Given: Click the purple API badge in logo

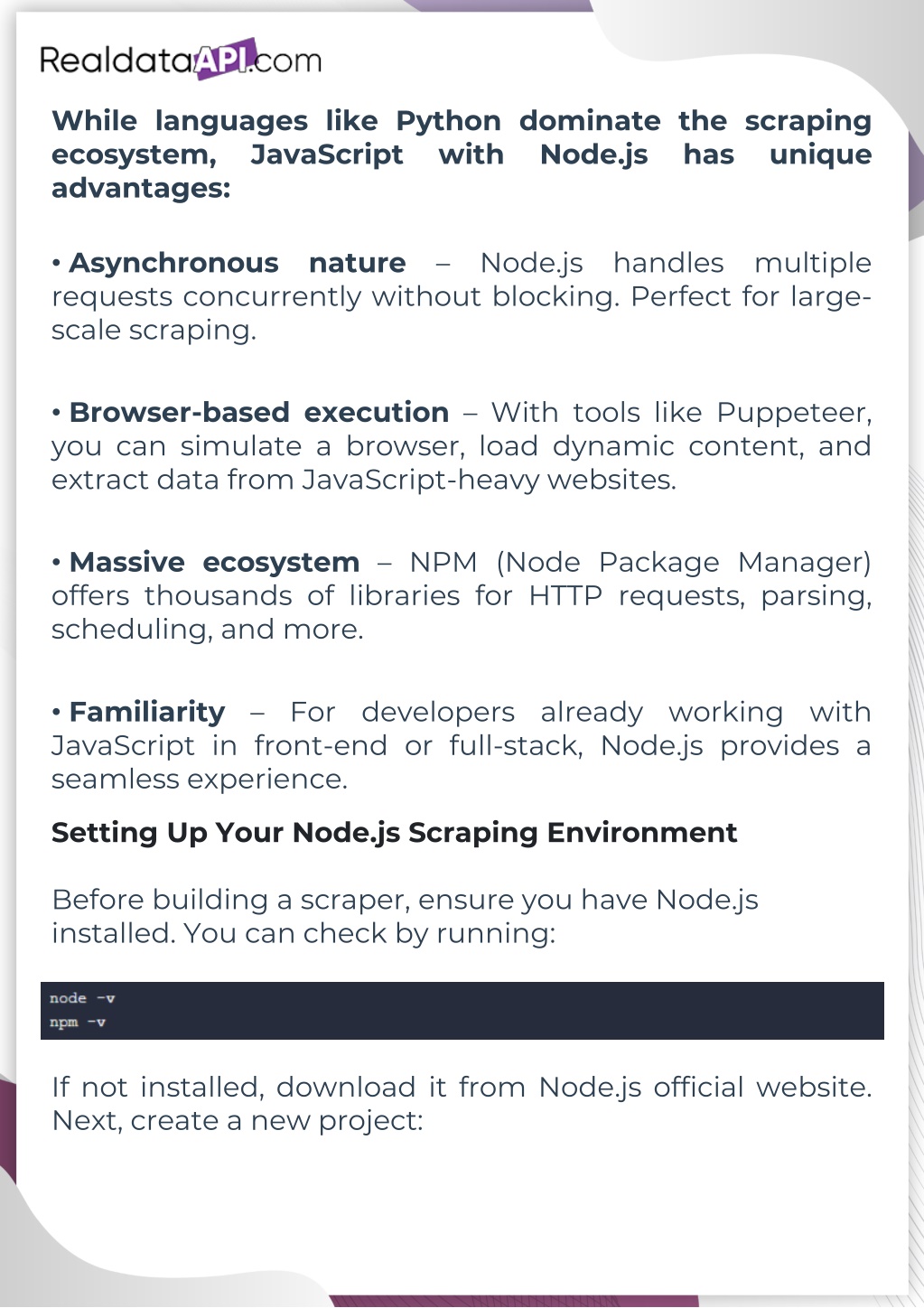Looking at the screenshot, I should [x=226, y=59].
